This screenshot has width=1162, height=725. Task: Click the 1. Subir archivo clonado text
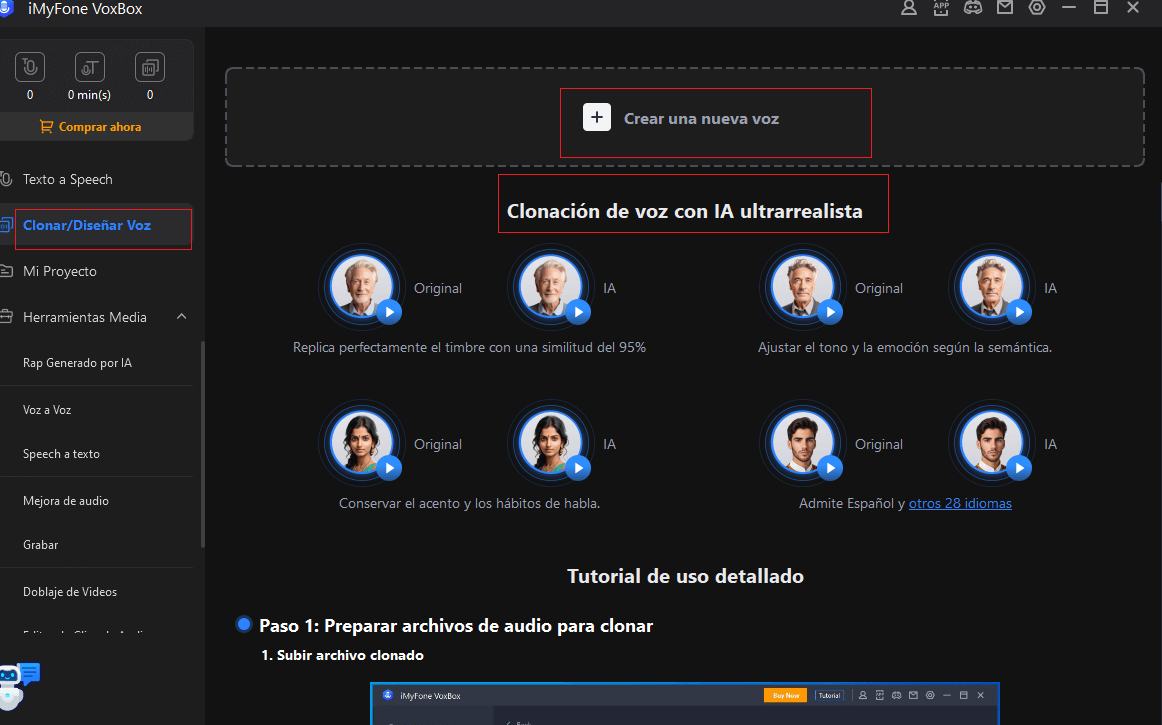(x=342, y=655)
